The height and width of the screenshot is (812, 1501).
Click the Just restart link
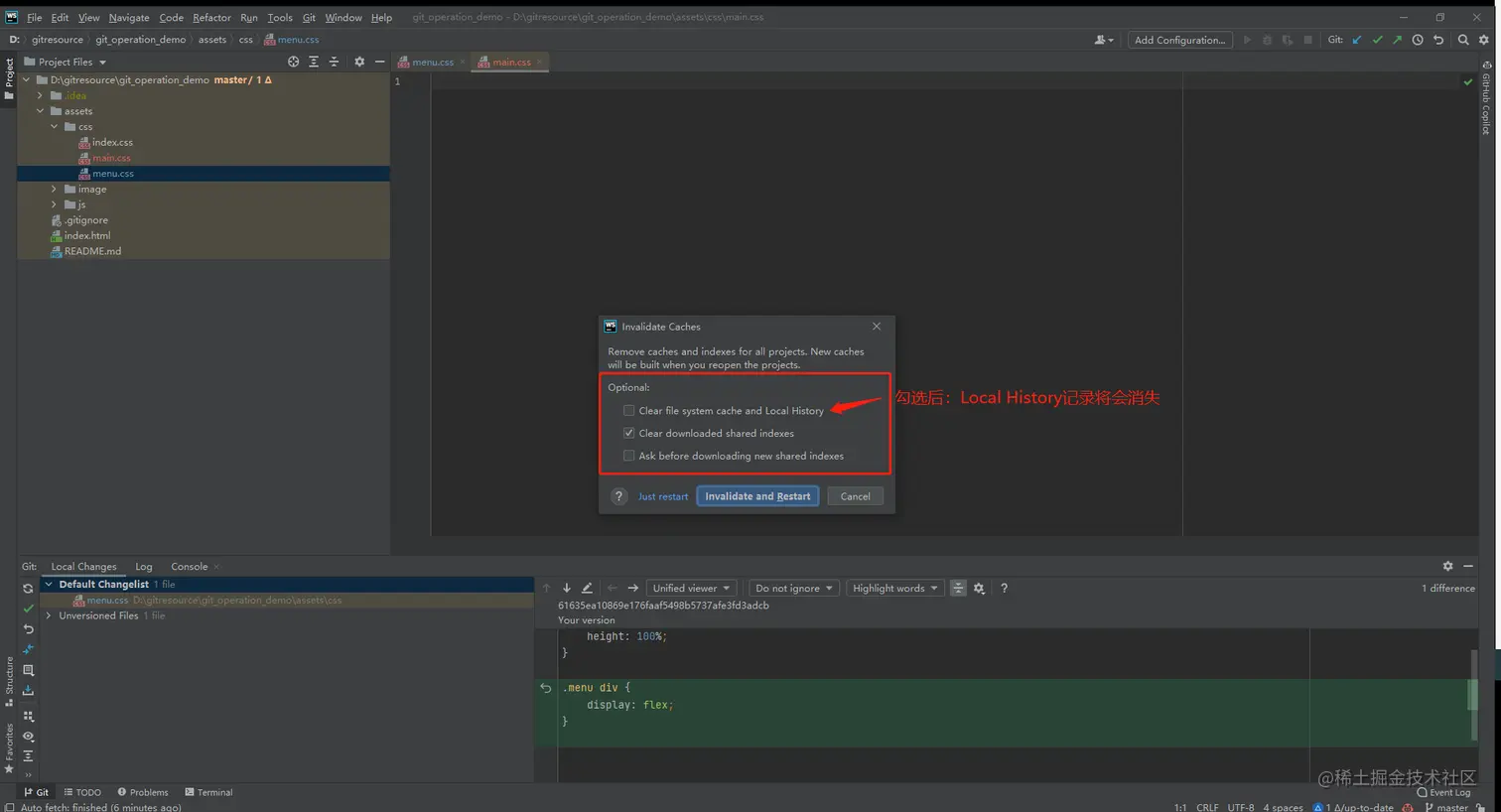(x=663, y=495)
